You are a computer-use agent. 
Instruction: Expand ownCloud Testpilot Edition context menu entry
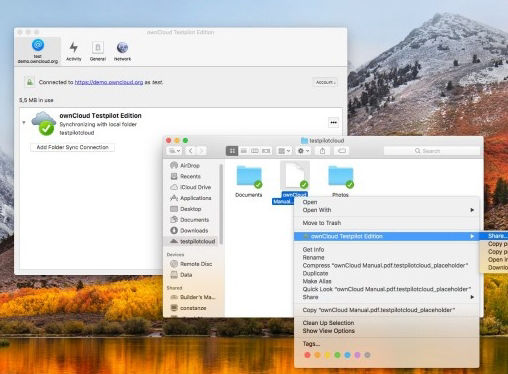(x=387, y=236)
